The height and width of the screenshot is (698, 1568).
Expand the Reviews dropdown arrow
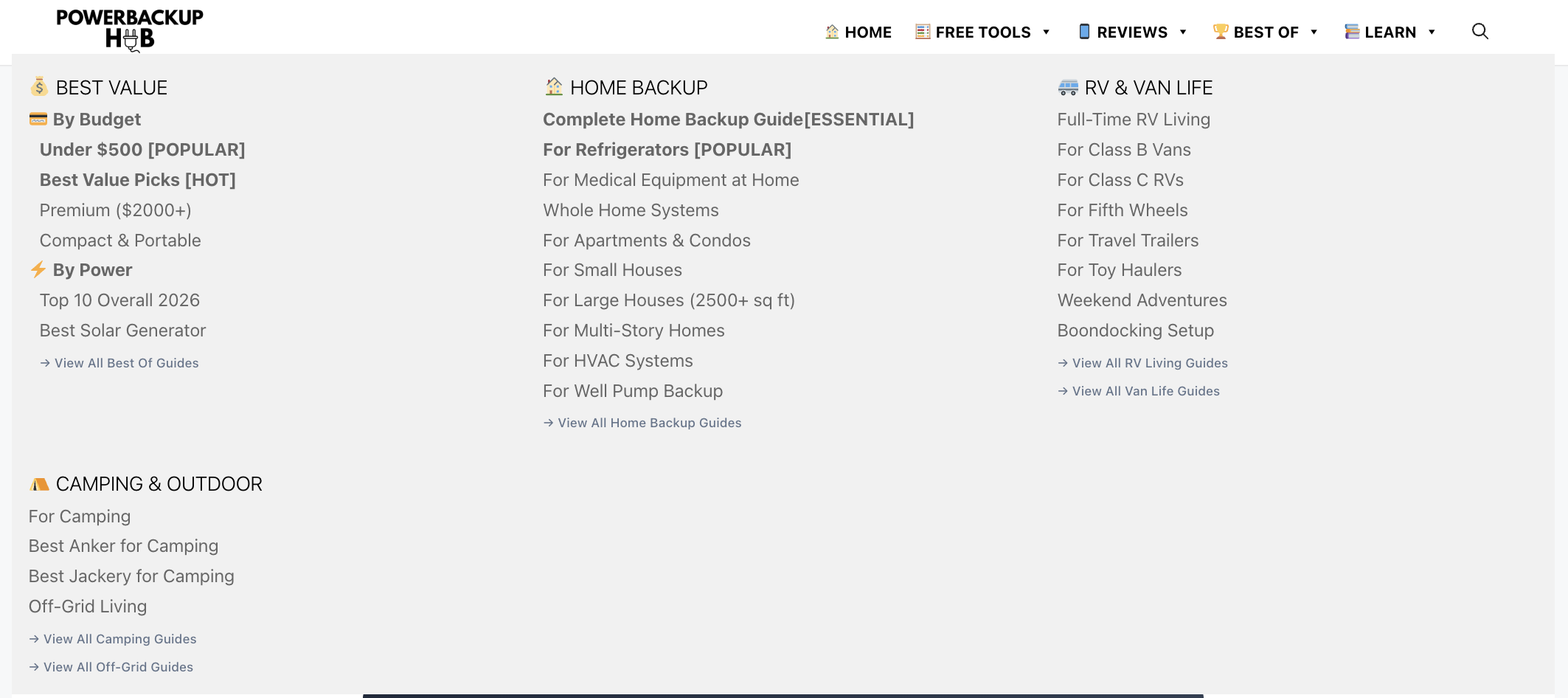pos(1183,32)
